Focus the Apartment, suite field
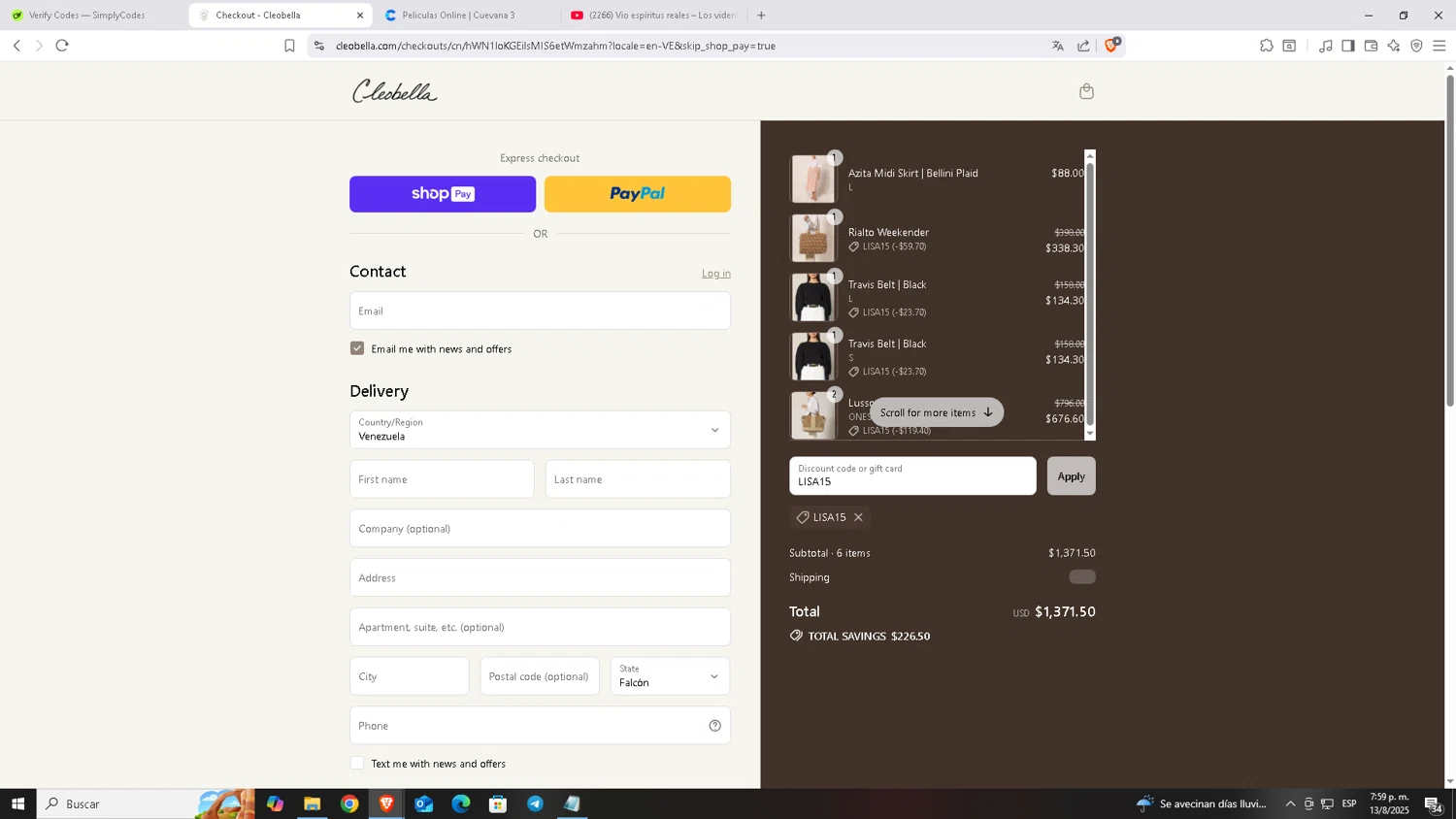This screenshot has width=1456, height=819. [540, 627]
